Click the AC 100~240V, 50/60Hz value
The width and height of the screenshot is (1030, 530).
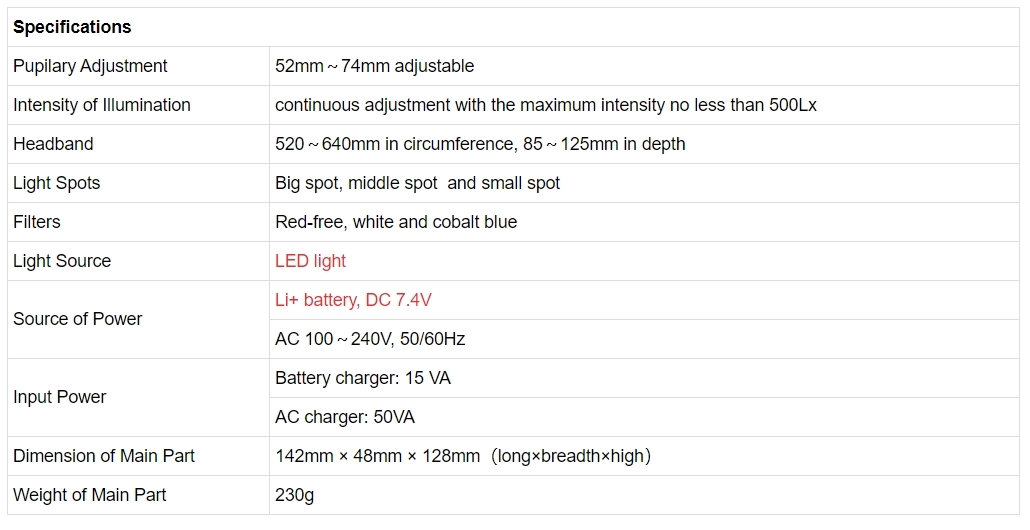(x=370, y=339)
